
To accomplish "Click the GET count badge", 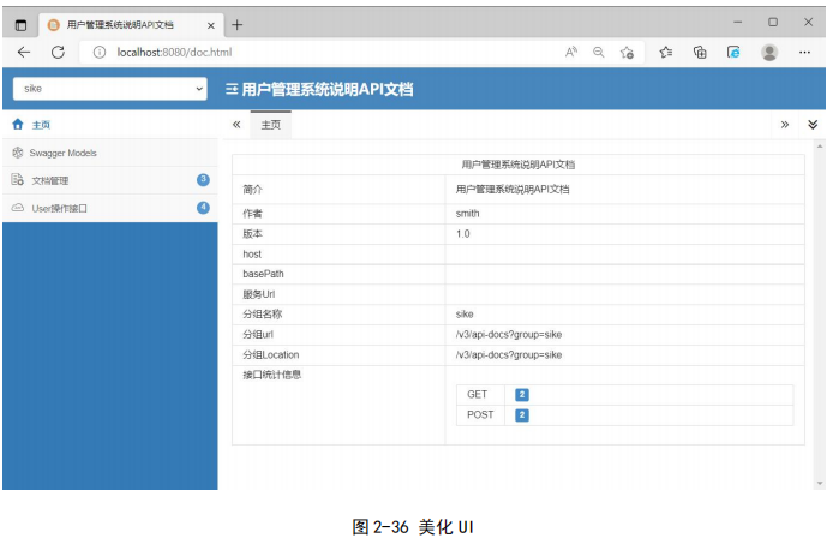I will pos(522,394).
